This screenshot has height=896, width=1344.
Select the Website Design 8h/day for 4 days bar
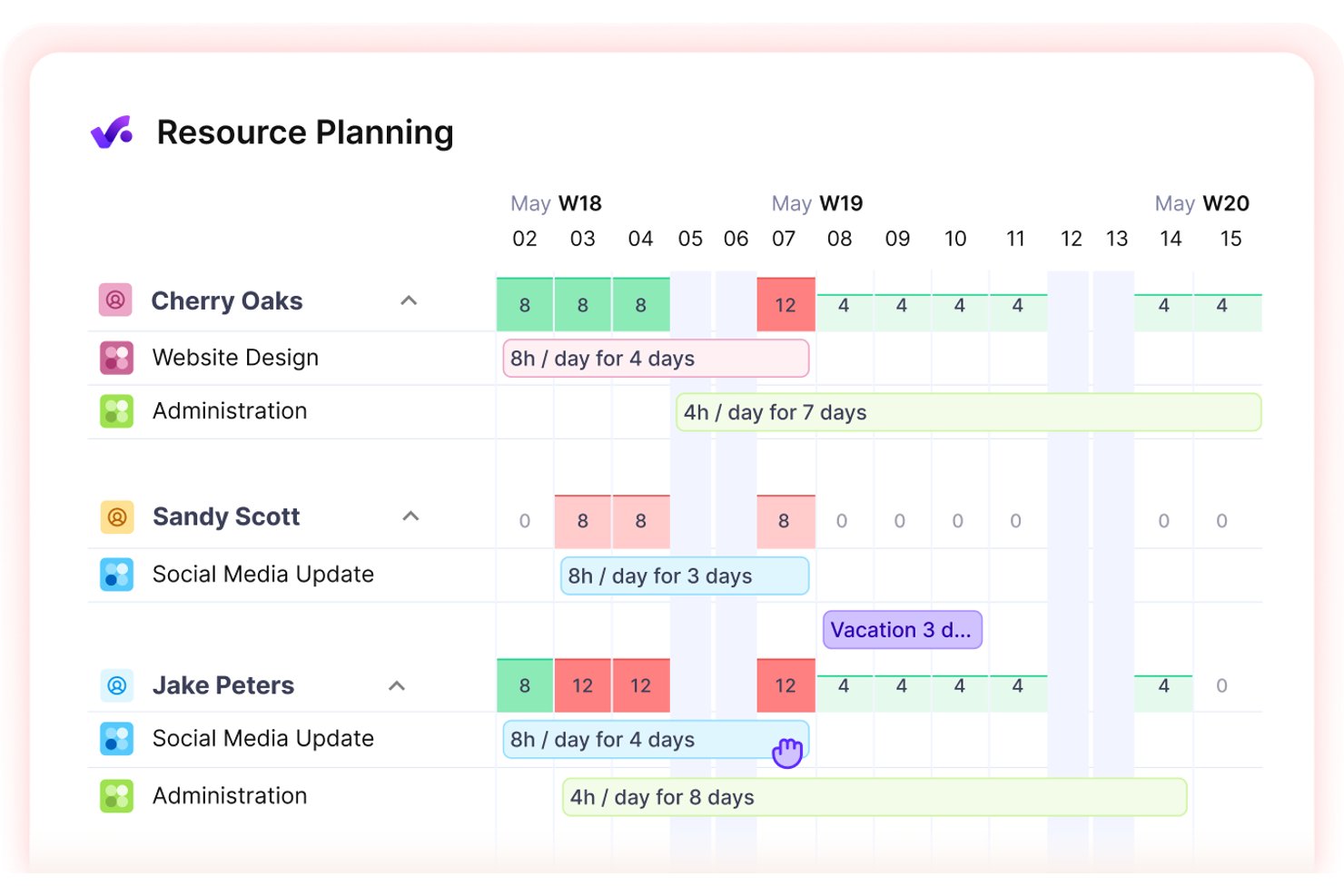coord(656,359)
